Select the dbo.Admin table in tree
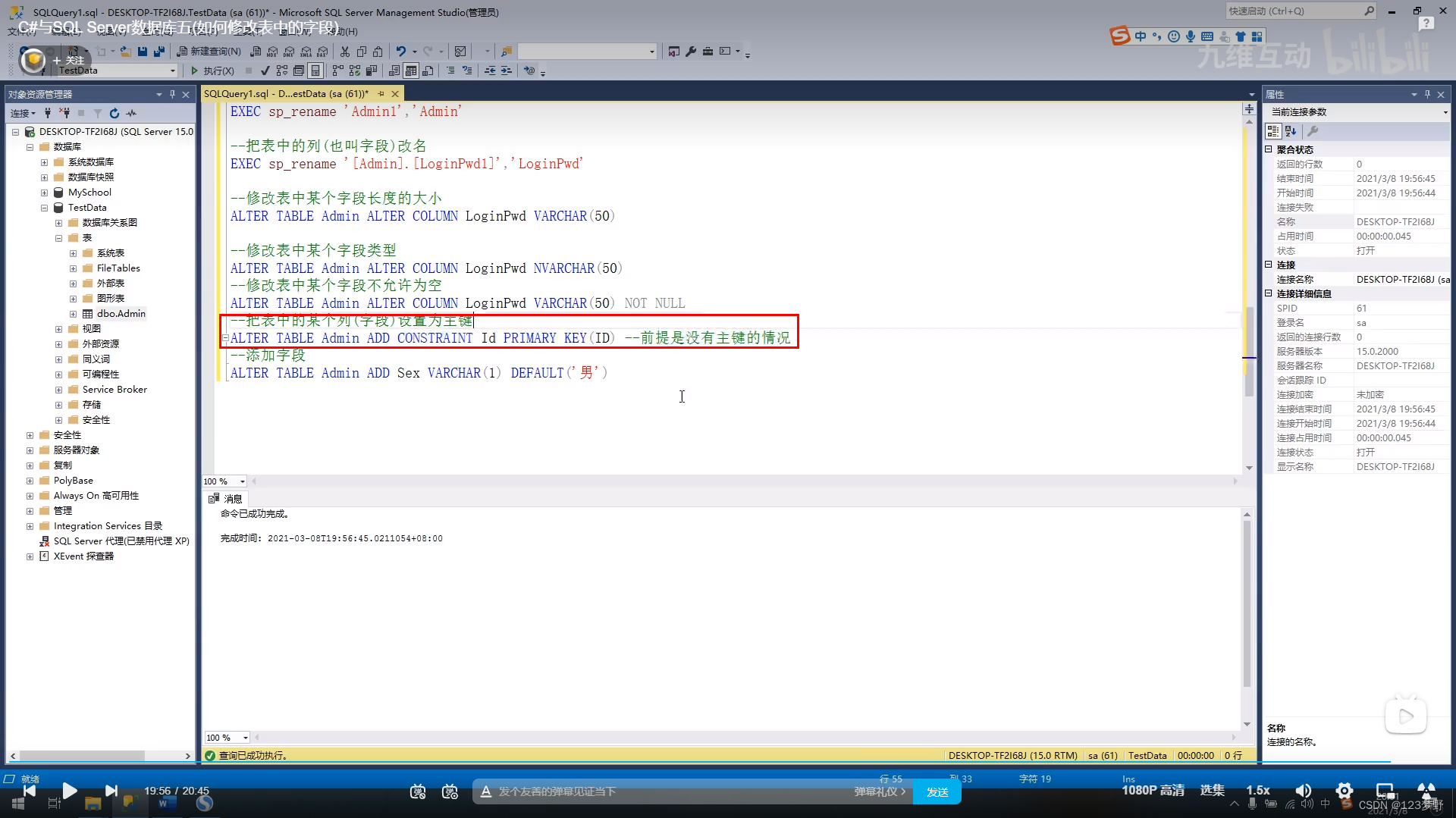This screenshot has height=818, width=1456. tap(121, 314)
